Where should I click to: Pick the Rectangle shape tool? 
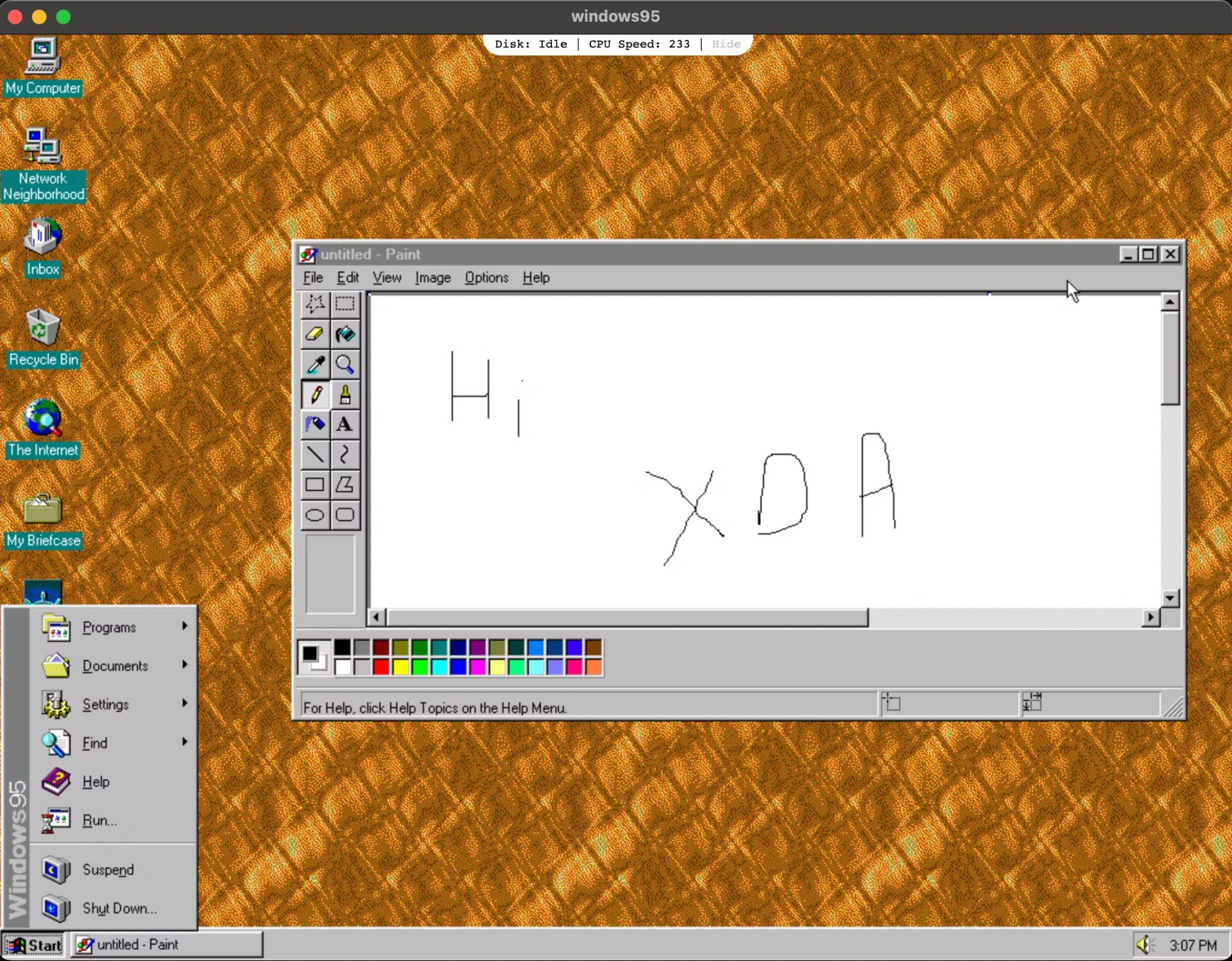[315, 485]
